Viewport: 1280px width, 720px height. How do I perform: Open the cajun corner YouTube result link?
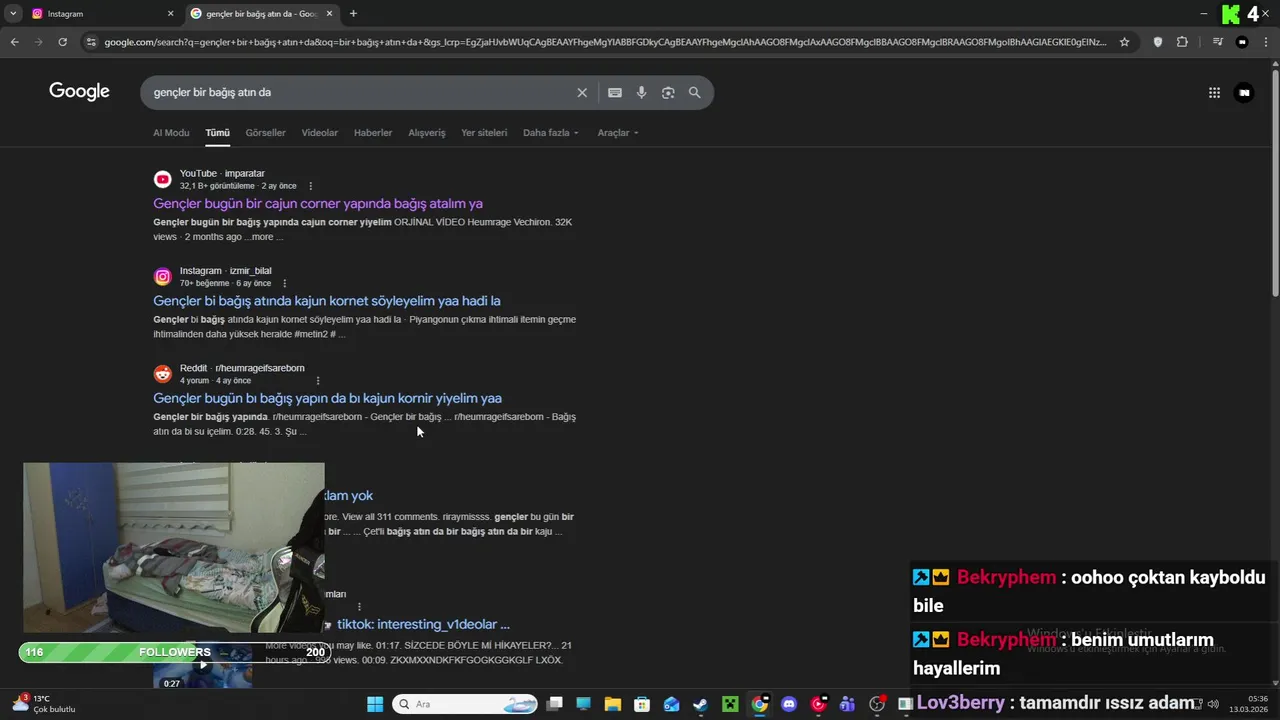click(x=318, y=204)
